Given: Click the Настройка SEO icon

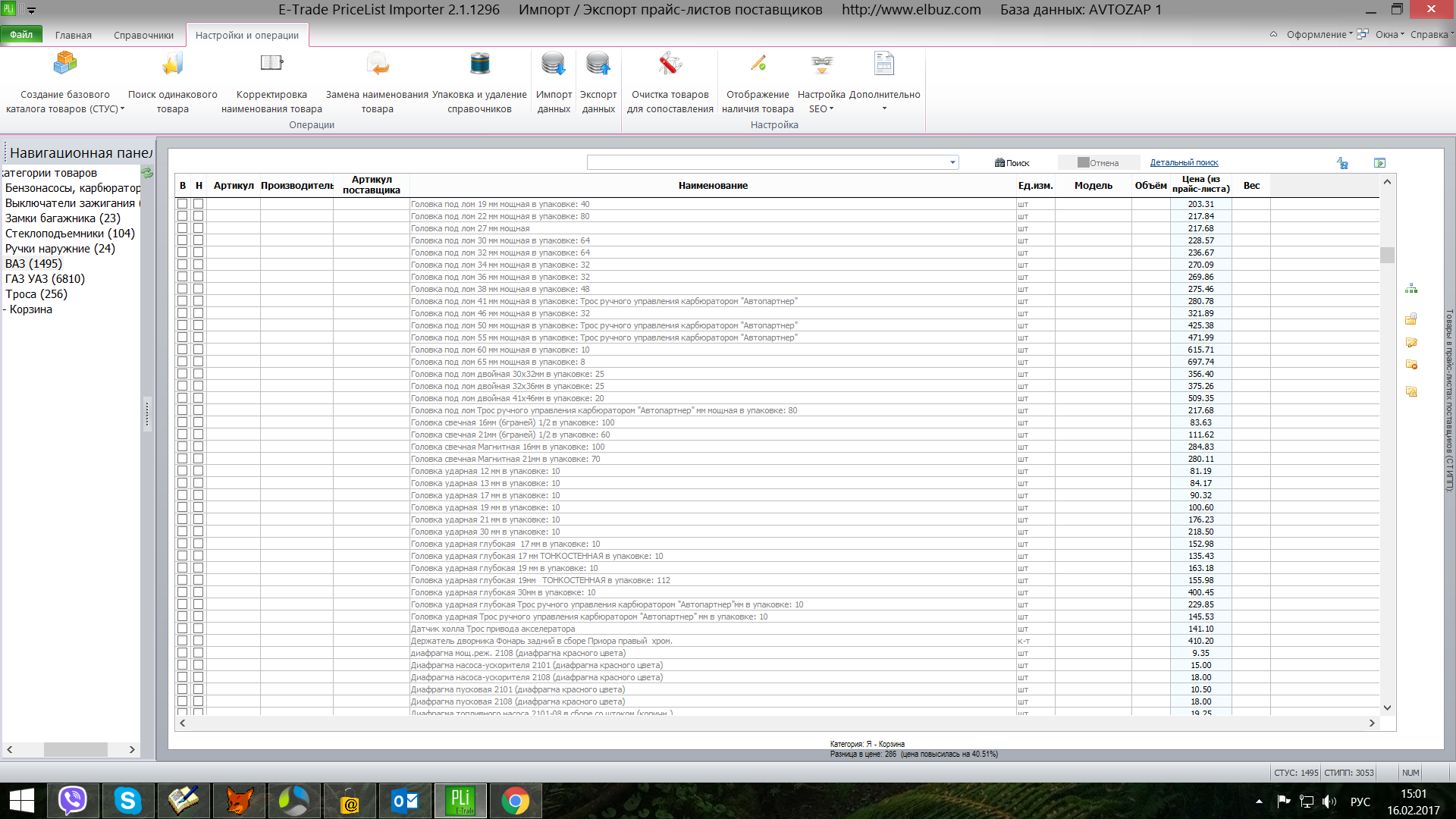Looking at the screenshot, I should click(x=821, y=64).
